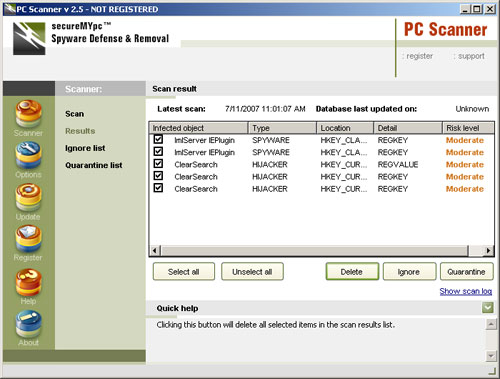Screen dimensions: 500x379
Task: Sort by Infected object column header
Action: point(199,128)
